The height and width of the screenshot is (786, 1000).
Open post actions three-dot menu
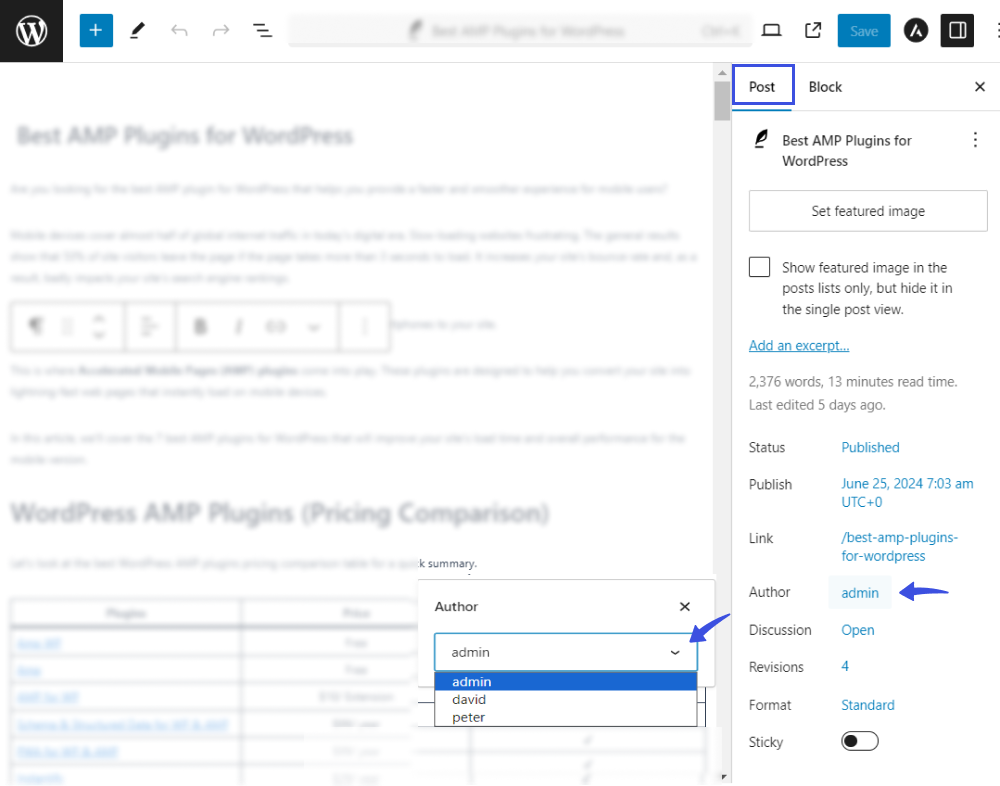click(974, 140)
